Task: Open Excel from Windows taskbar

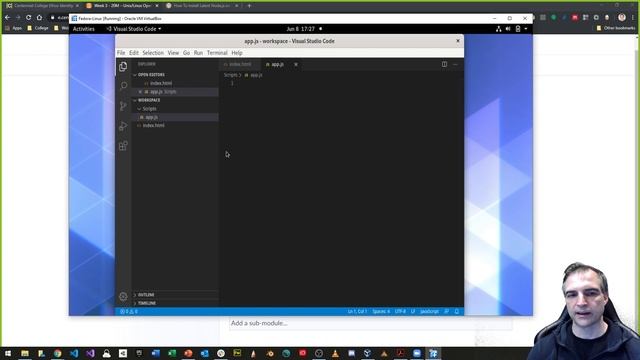Action: click(x=172, y=353)
